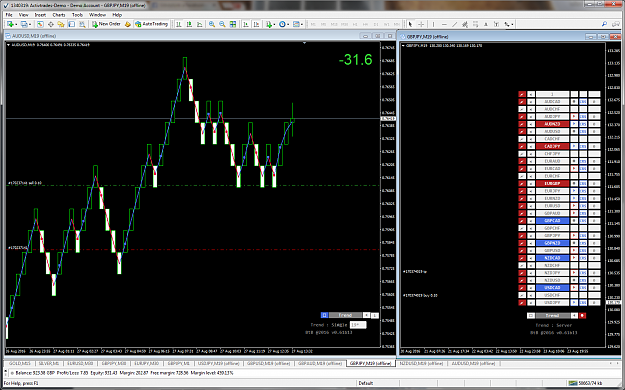Switch to the GOLD,M15 chart tab

tap(20, 363)
